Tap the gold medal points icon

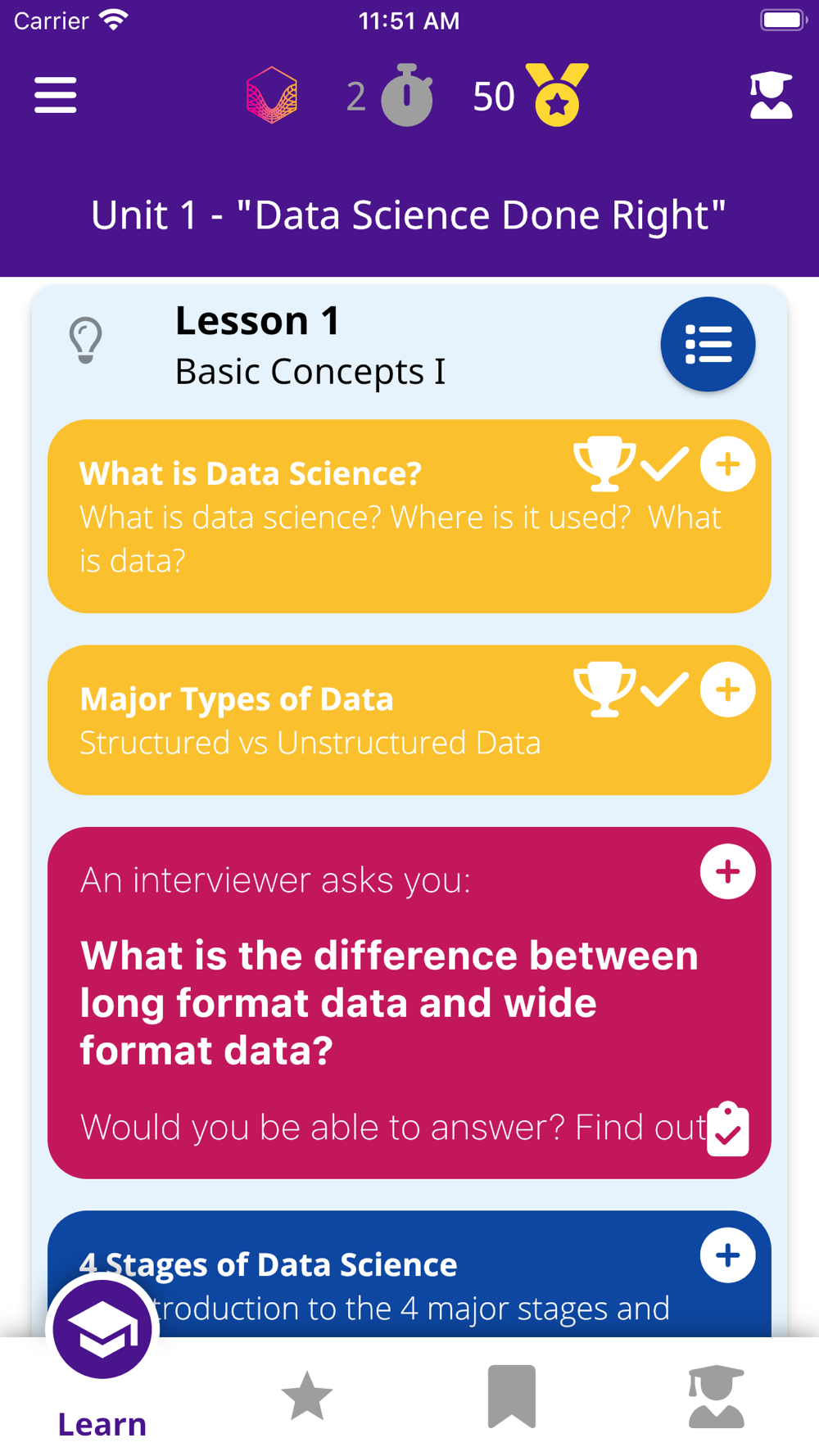pyautogui.click(x=557, y=94)
